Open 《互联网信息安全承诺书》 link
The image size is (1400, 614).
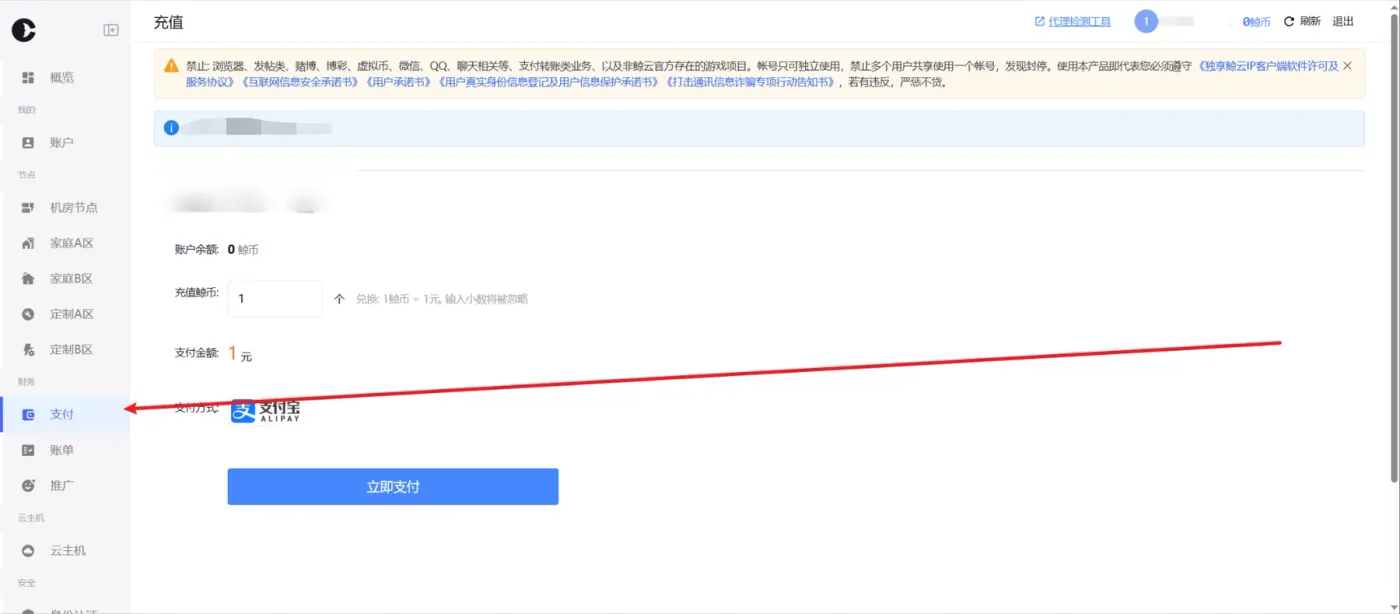[x=300, y=82]
